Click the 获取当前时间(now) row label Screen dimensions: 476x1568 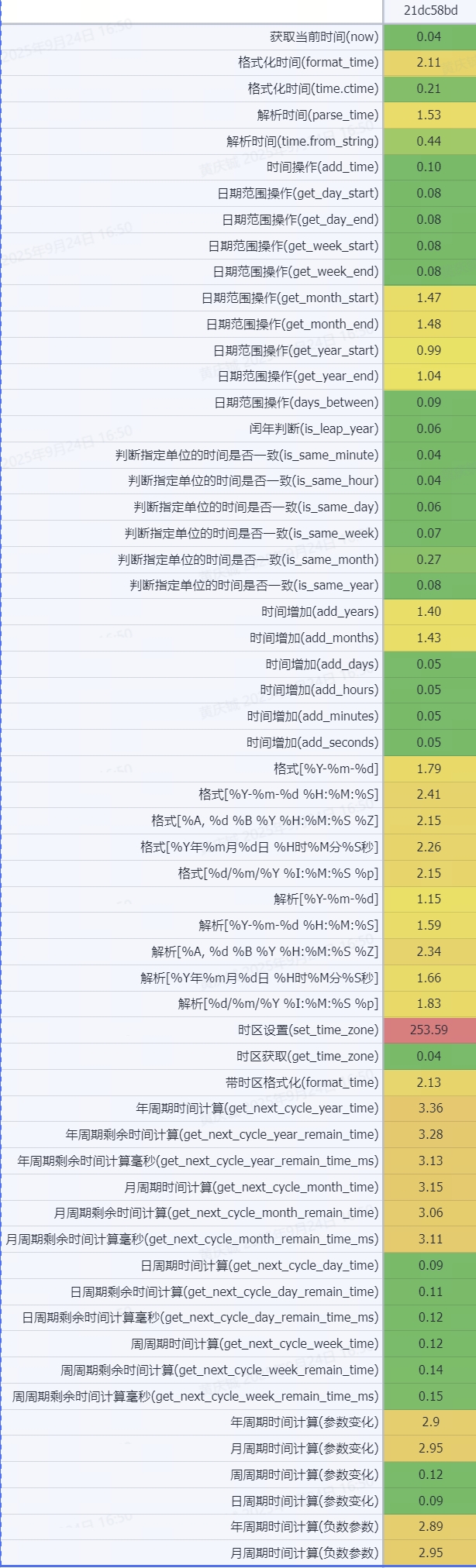324,36
